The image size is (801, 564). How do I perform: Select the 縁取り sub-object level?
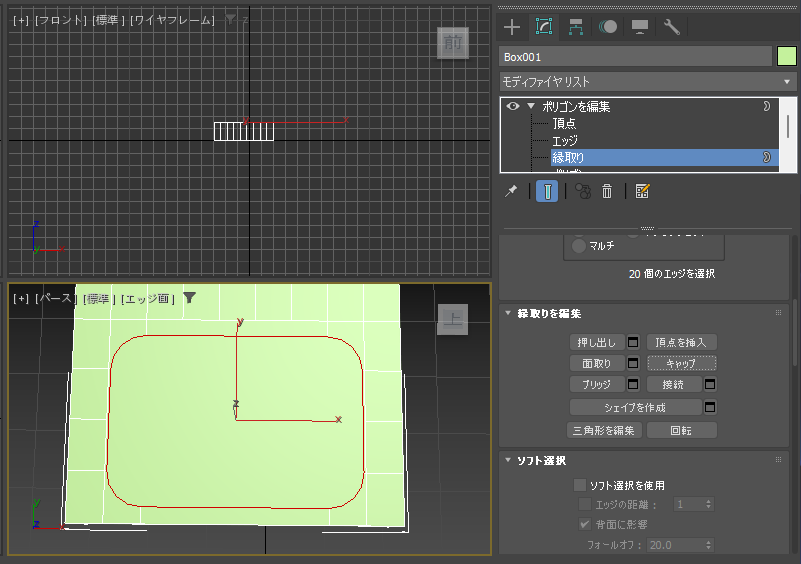coord(664,157)
